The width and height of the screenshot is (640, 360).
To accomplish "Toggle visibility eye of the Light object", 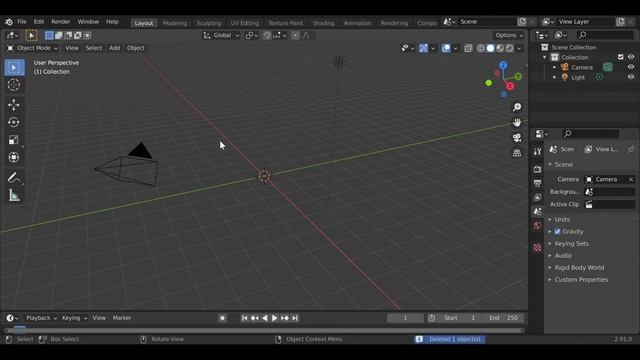I will point(631,77).
